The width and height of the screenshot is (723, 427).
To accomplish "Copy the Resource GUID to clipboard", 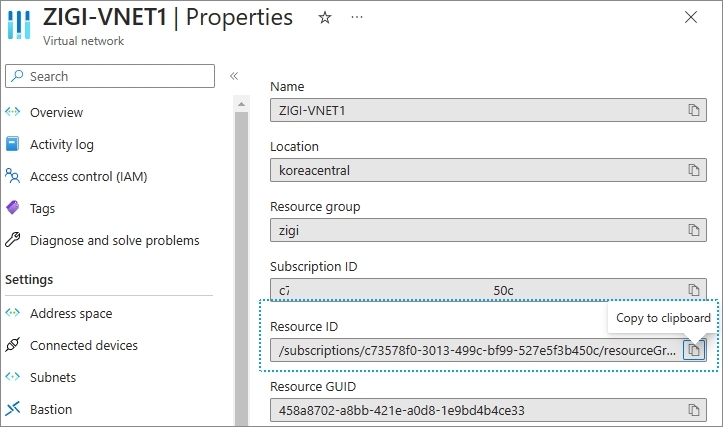I will pos(694,410).
